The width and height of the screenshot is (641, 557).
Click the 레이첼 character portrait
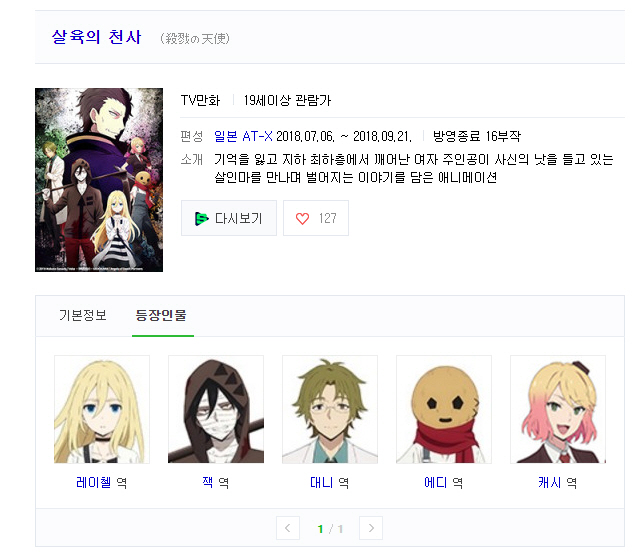[x=102, y=409]
